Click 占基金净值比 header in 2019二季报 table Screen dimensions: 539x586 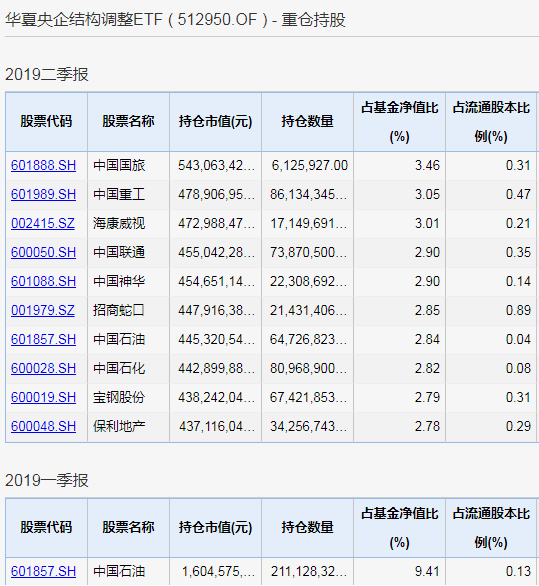[x=400, y=122]
